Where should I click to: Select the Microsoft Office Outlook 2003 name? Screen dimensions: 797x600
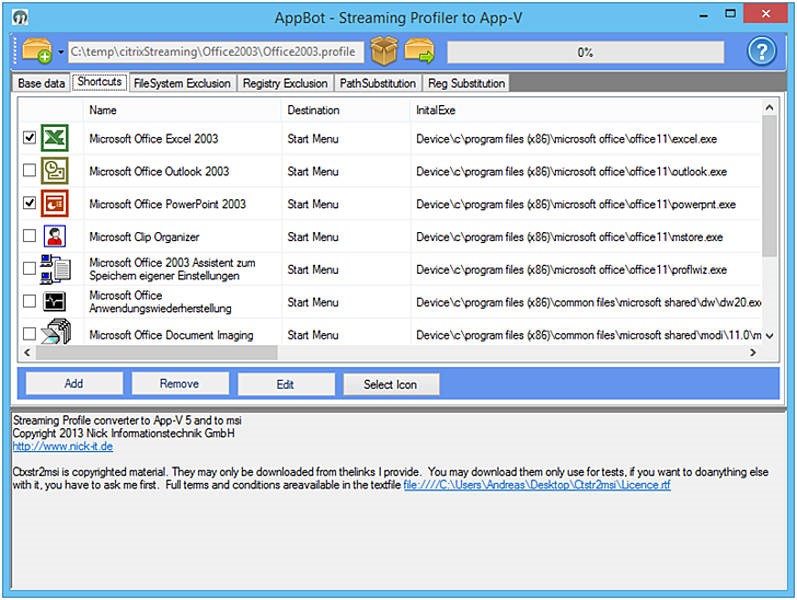tap(159, 171)
